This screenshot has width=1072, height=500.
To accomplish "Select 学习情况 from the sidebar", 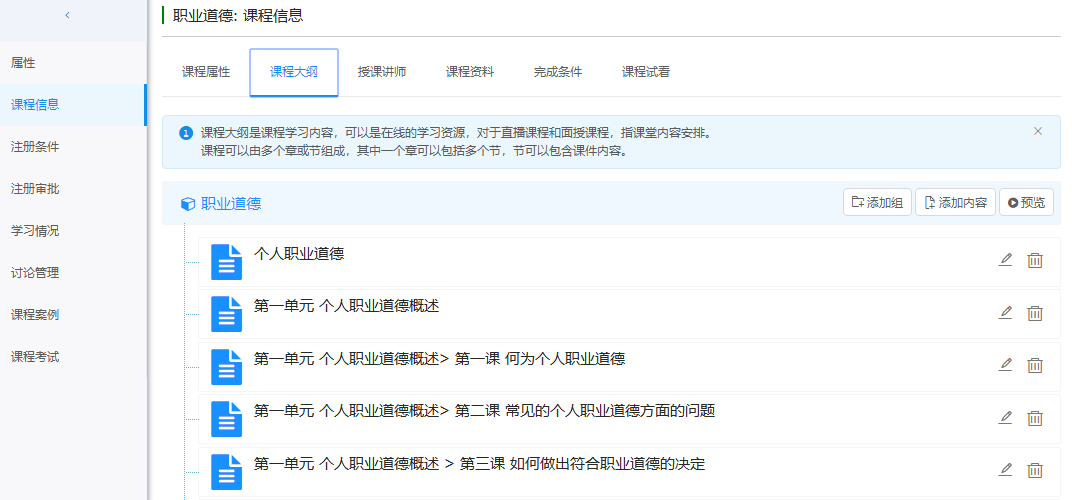I will [35, 231].
